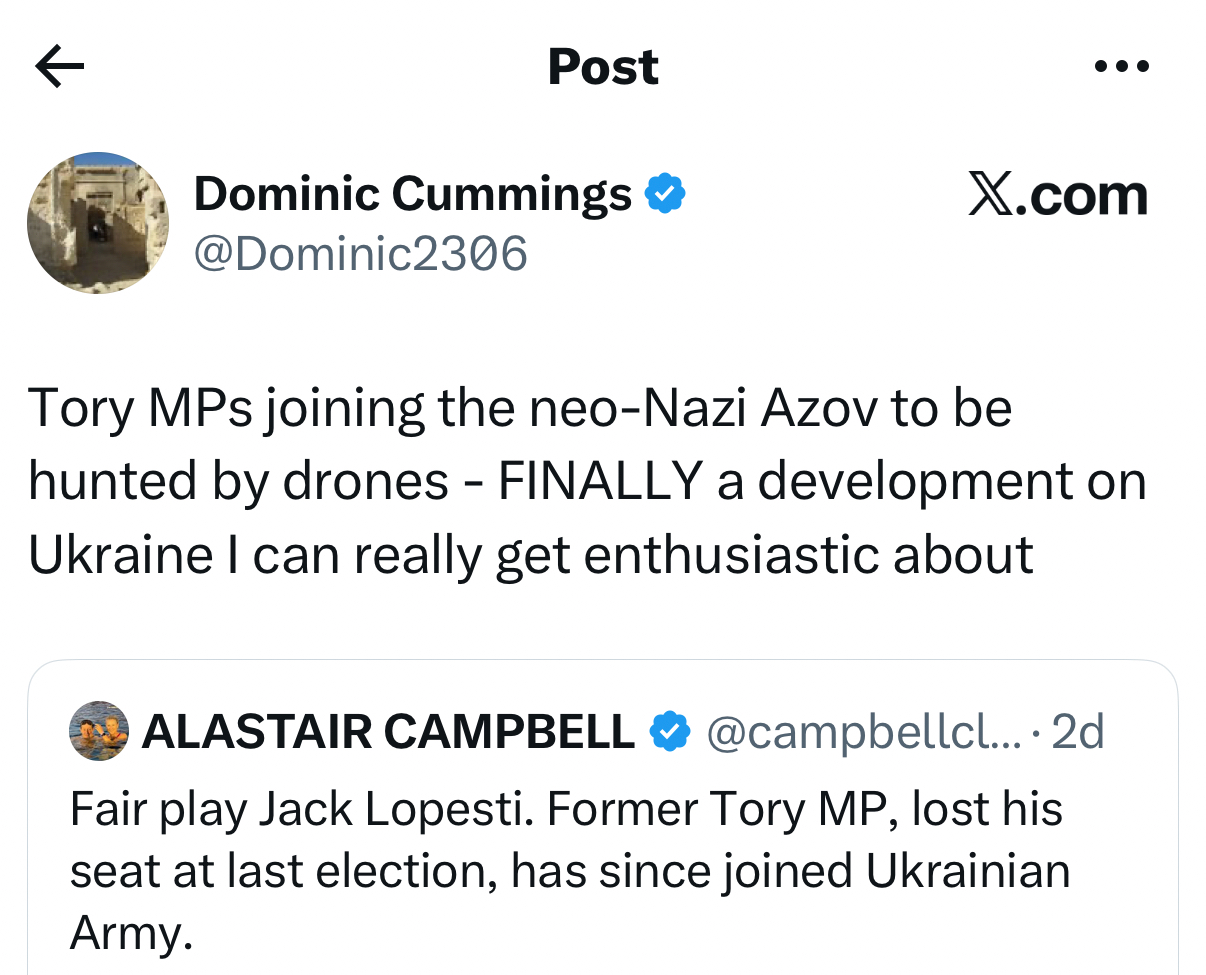Image resolution: width=1206 pixels, height=975 pixels.
Task: Open the @Dominic2306 handle link
Action: pyautogui.click(x=360, y=253)
